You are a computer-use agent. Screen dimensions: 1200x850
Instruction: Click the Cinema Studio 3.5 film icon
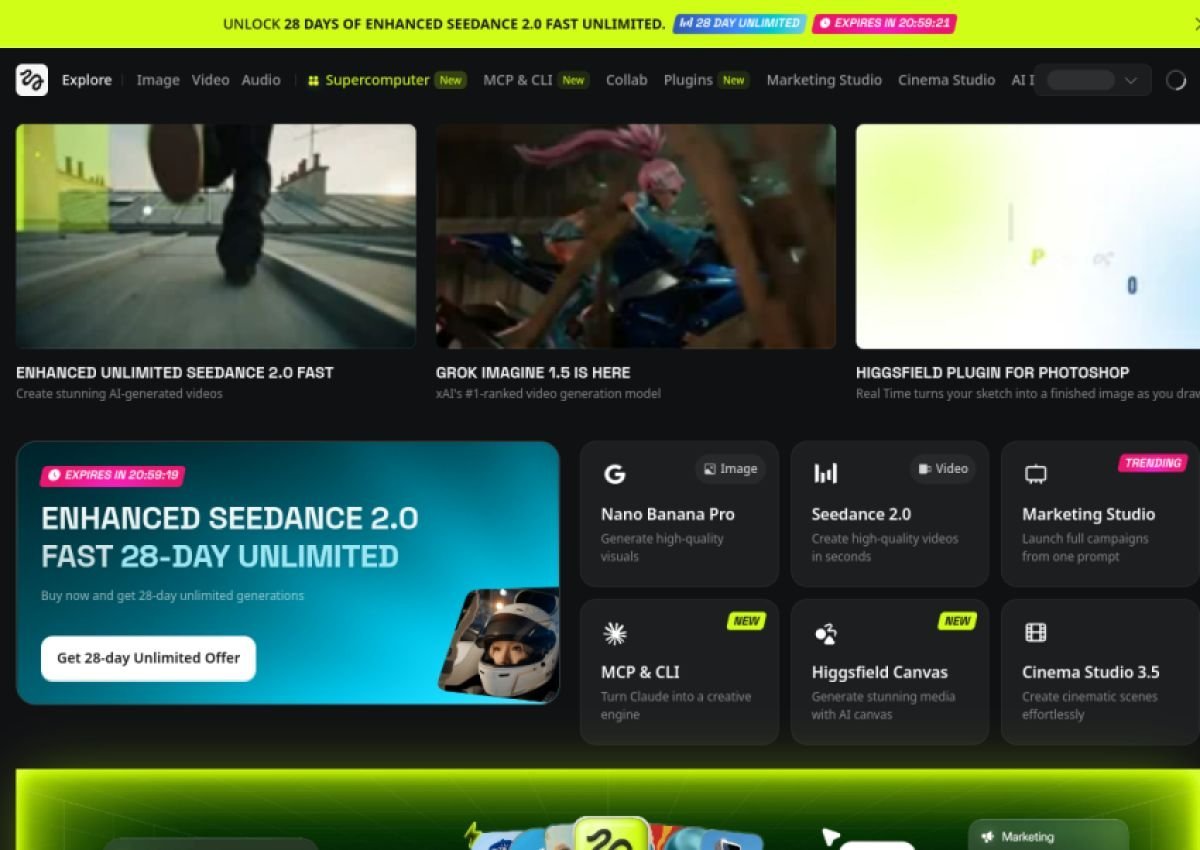pos(1036,632)
